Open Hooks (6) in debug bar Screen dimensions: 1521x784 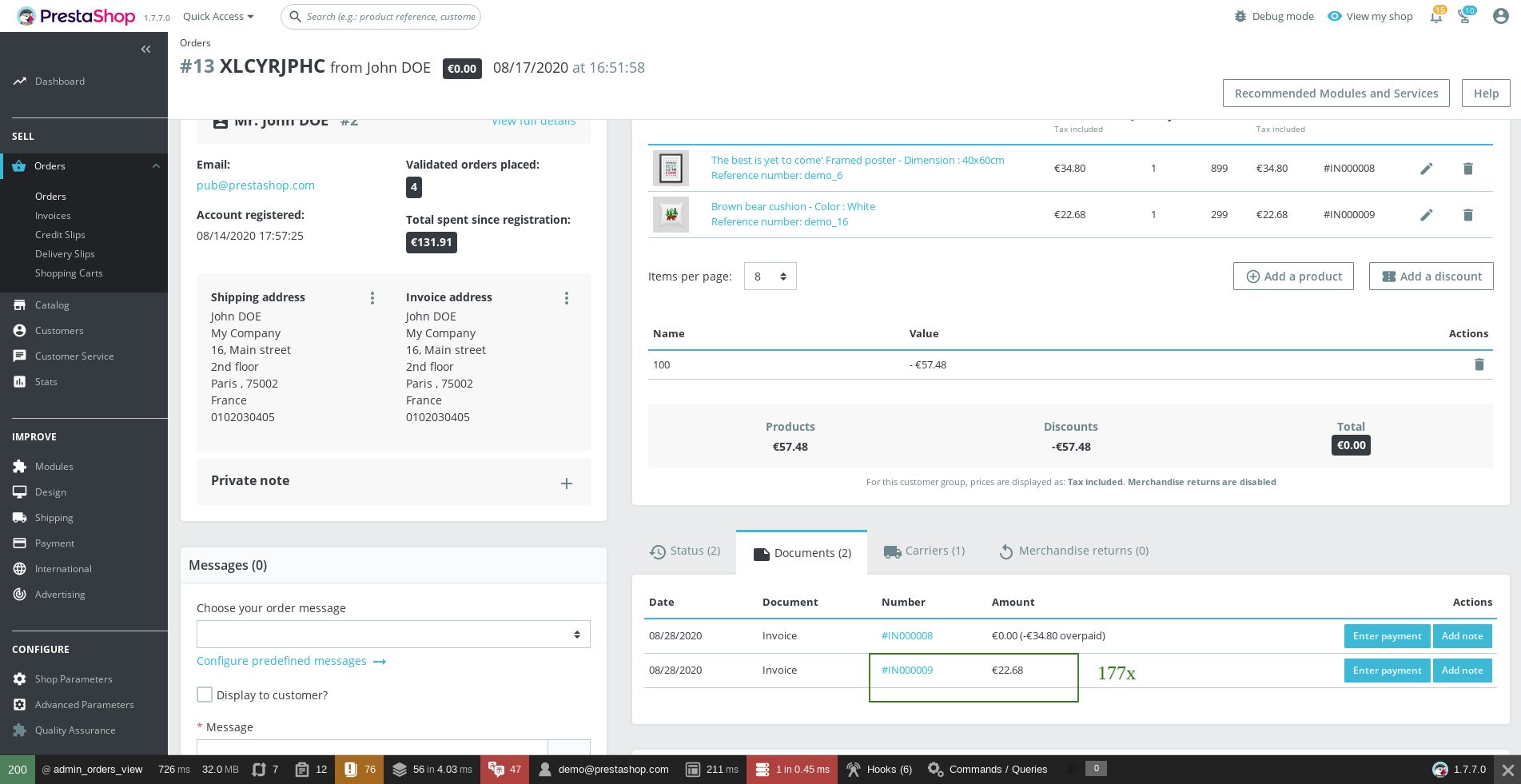tap(878, 770)
